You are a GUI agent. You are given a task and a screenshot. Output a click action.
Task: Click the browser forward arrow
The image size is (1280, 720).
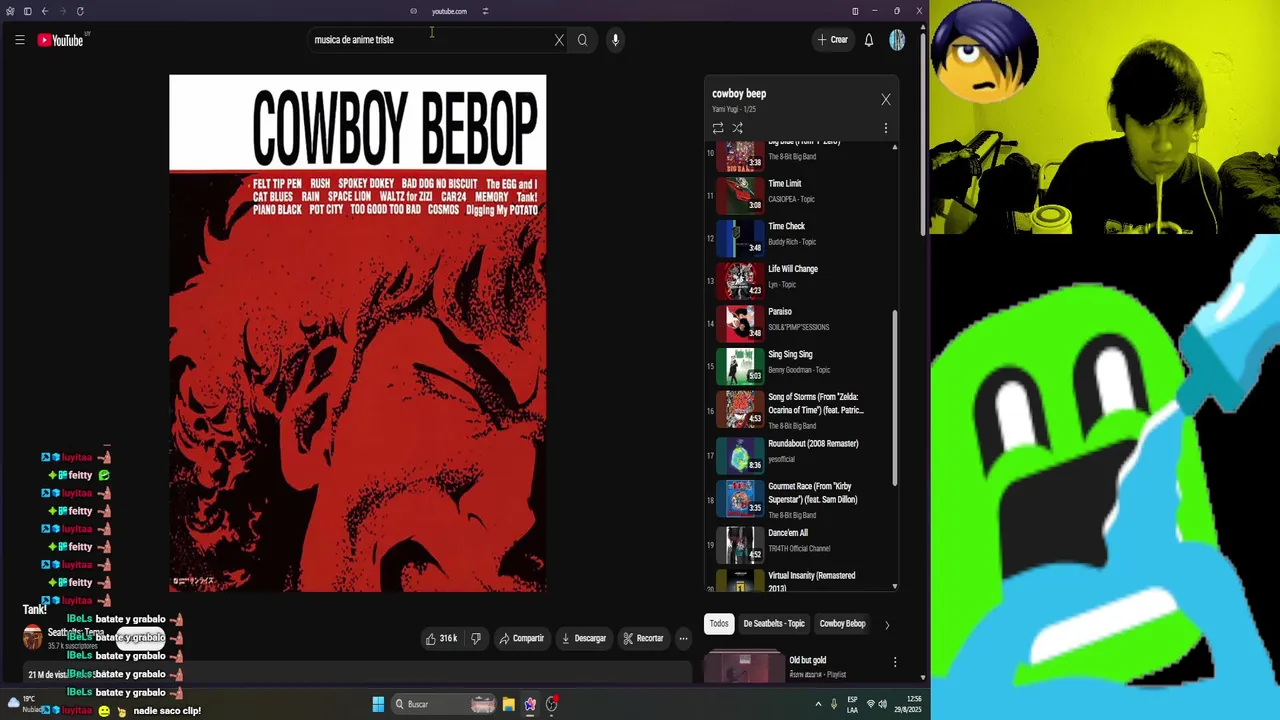pyautogui.click(x=62, y=11)
